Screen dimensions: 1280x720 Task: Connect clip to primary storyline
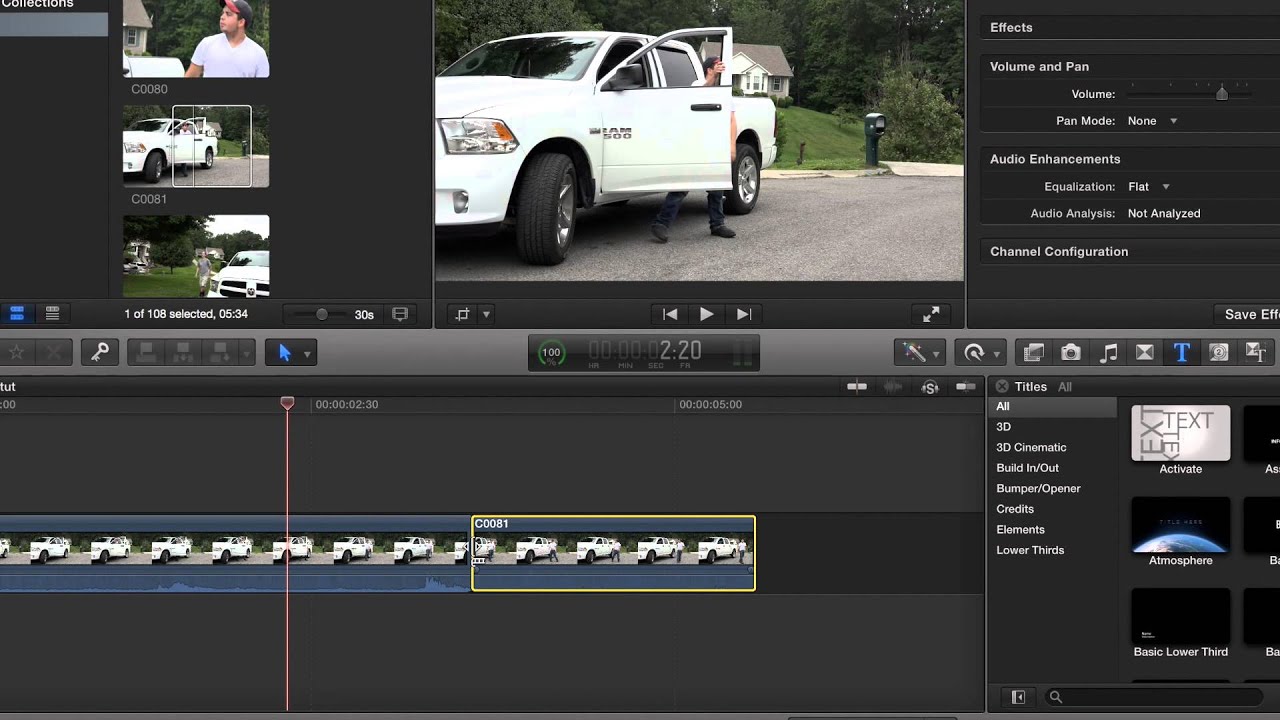(147, 352)
